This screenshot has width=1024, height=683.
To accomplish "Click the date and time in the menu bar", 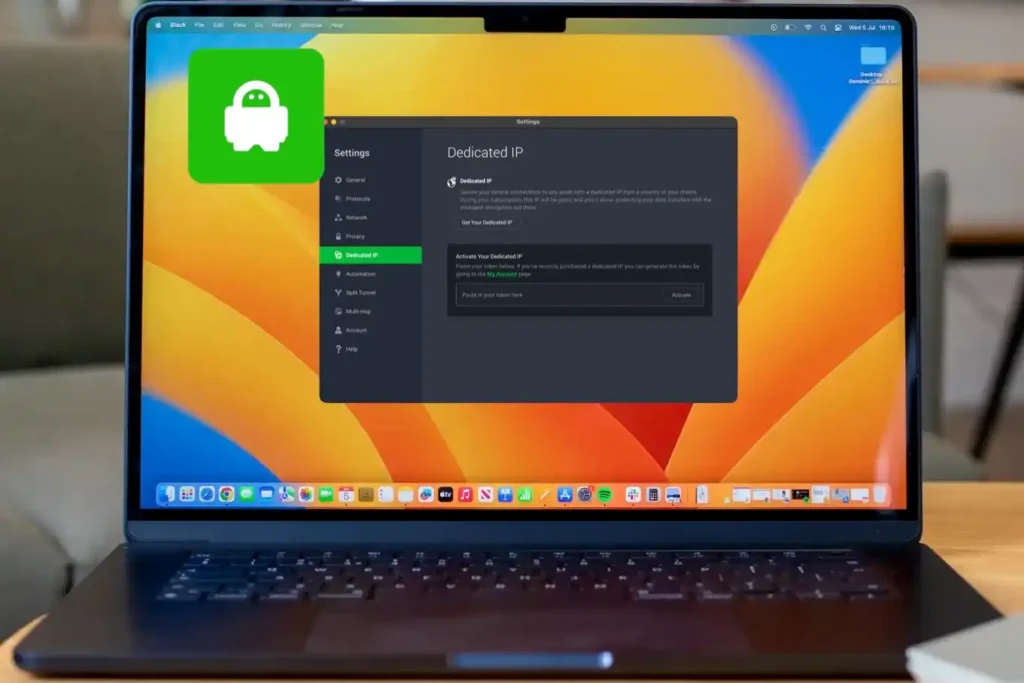I will [871, 27].
